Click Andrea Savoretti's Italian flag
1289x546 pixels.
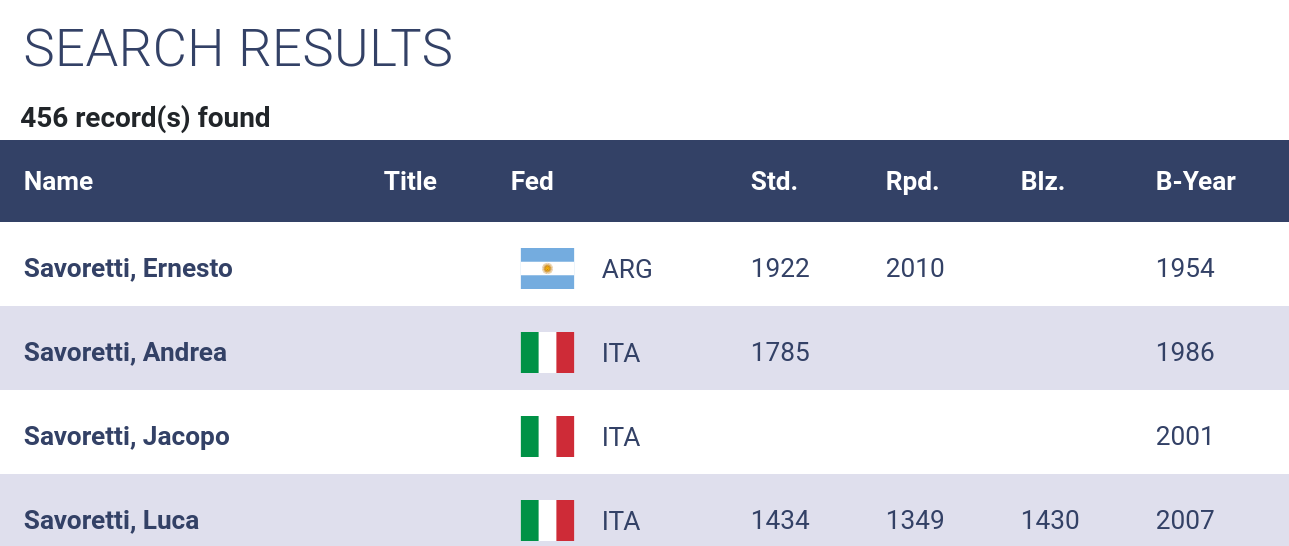click(547, 352)
